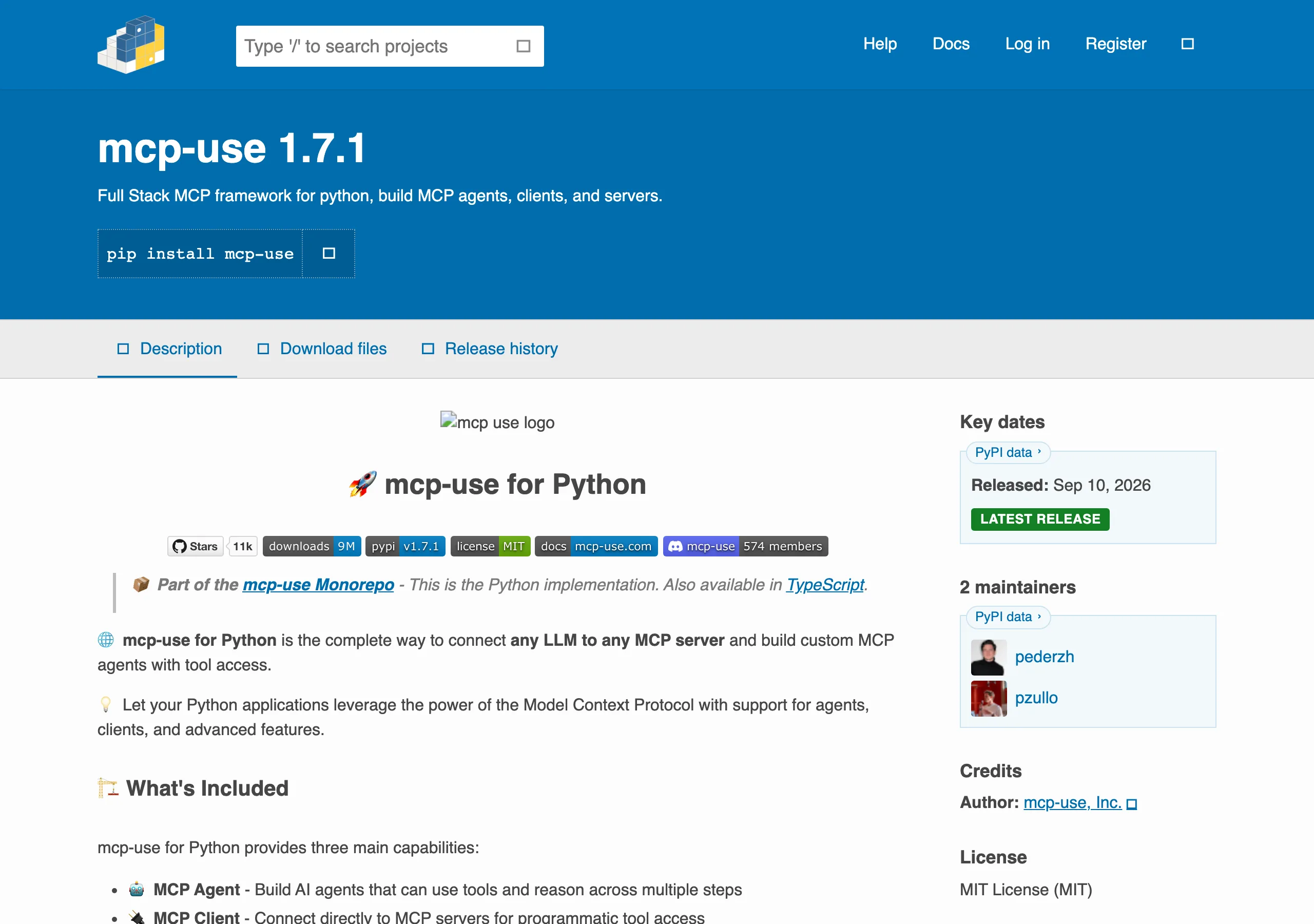Screen dimensions: 1314x924
Task: Open maintainer pederzh's profile
Action: tap(1045, 657)
